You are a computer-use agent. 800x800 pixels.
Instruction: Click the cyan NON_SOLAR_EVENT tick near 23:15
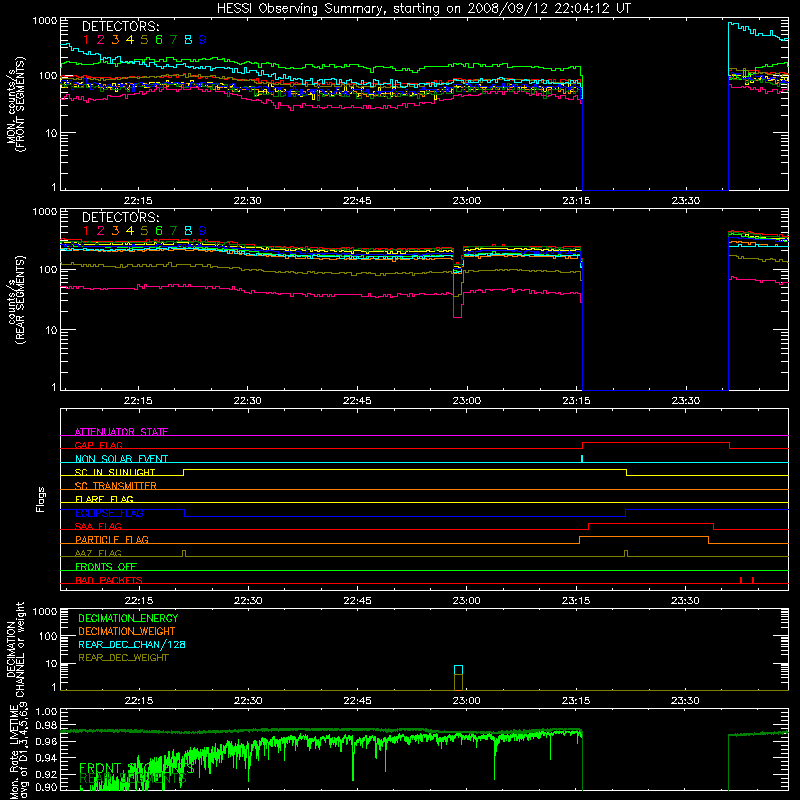582,459
